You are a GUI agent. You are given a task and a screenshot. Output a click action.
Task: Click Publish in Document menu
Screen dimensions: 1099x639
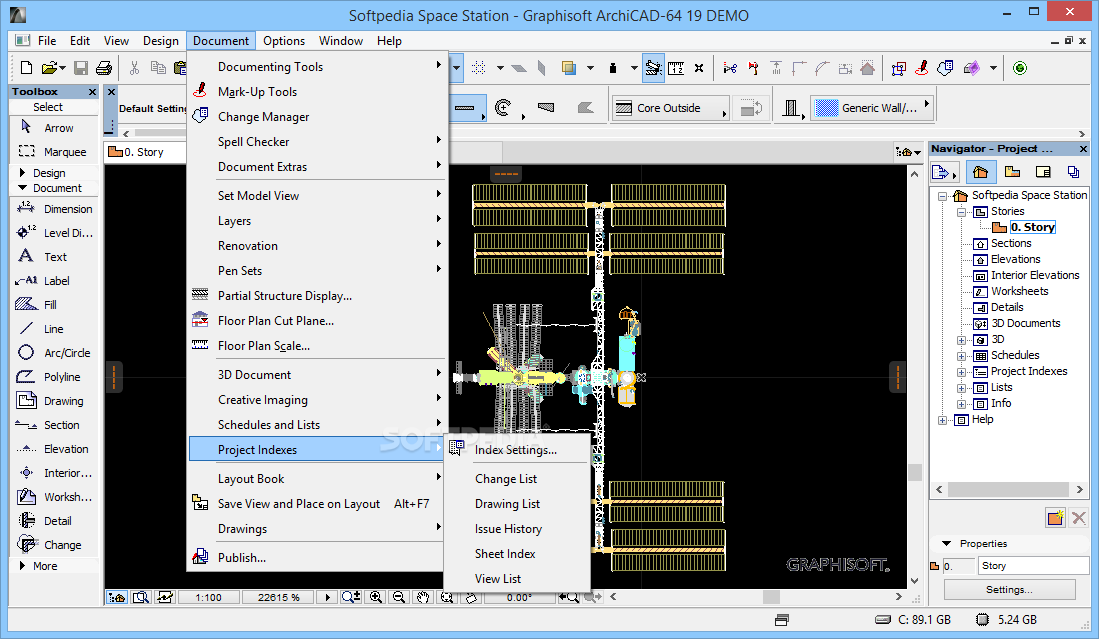[x=241, y=558]
